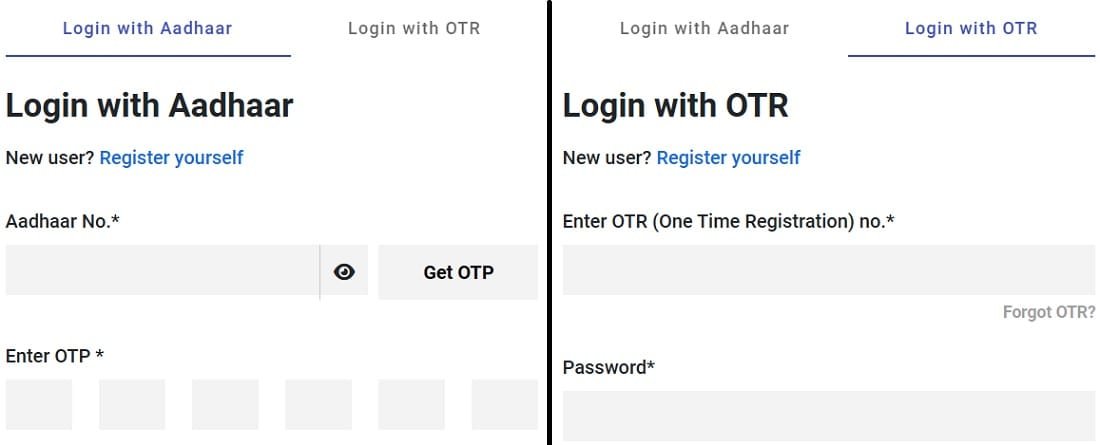Toggle Aadhaar number visibility eye icon

point(344,271)
